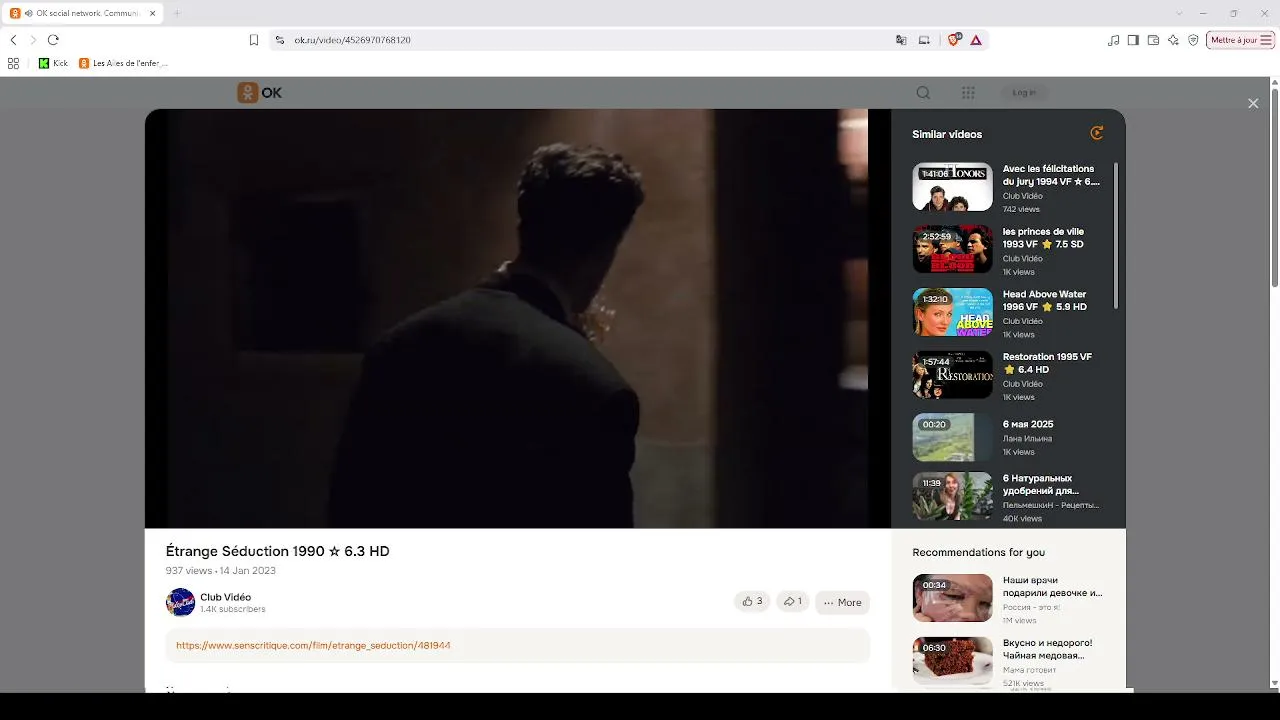
Task: Open the 'Restoration 1995 VF' thumbnail
Action: coord(952,375)
